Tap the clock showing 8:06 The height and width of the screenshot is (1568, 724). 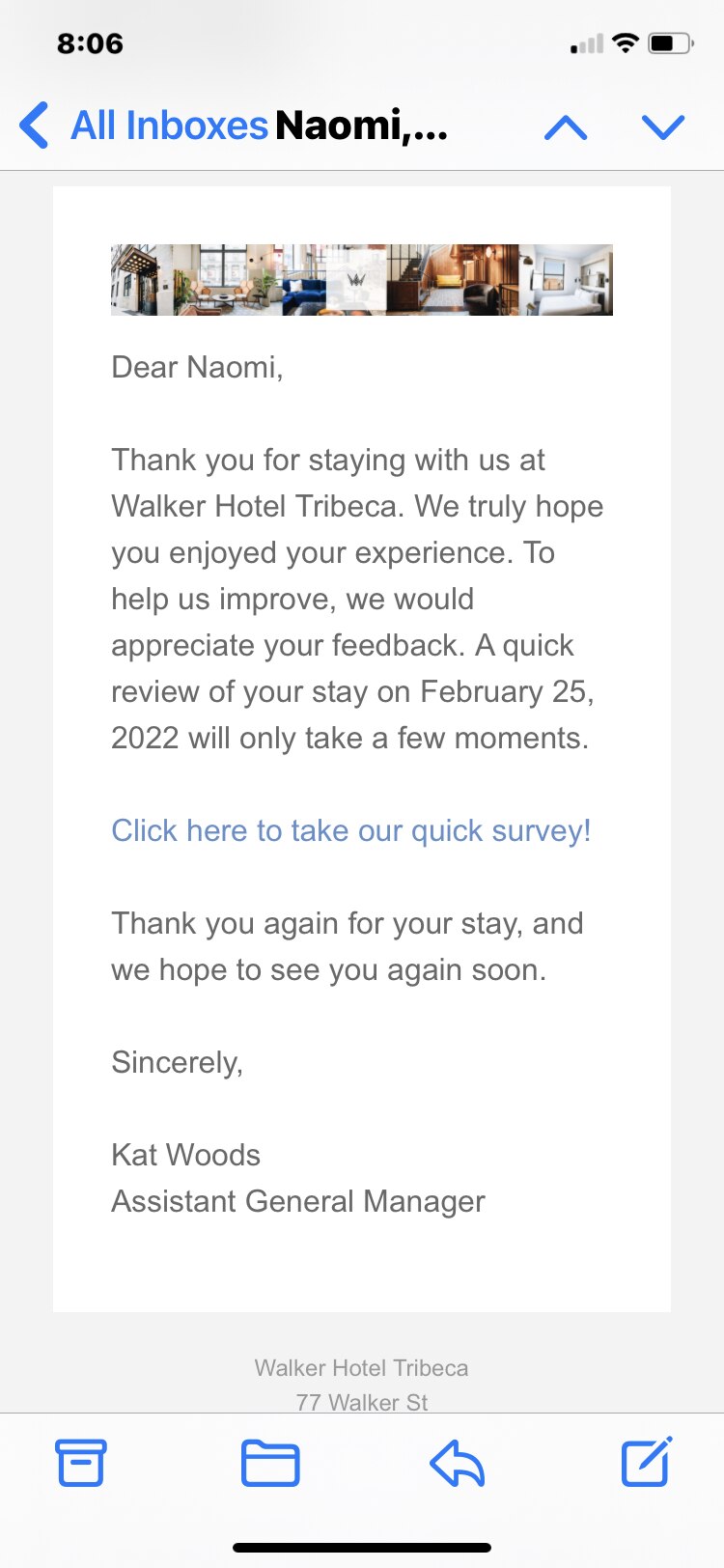tap(92, 43)
